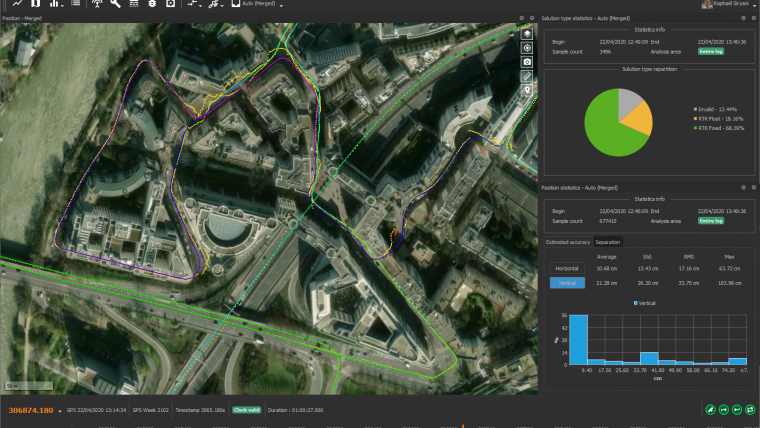Click the 306874.180 orange time value
This screenshot has width=760, height=428.
pos(31,410)
